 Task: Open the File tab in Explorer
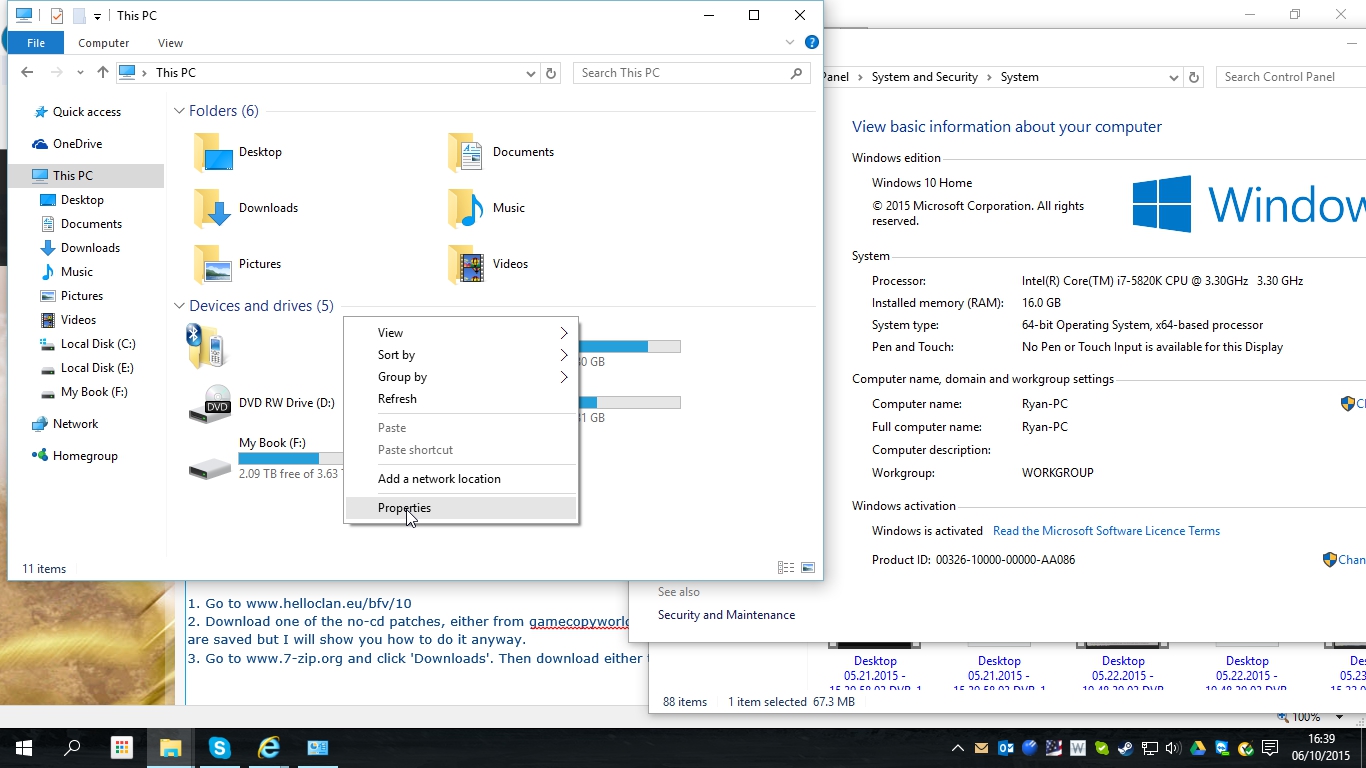(x=36, y=43)
